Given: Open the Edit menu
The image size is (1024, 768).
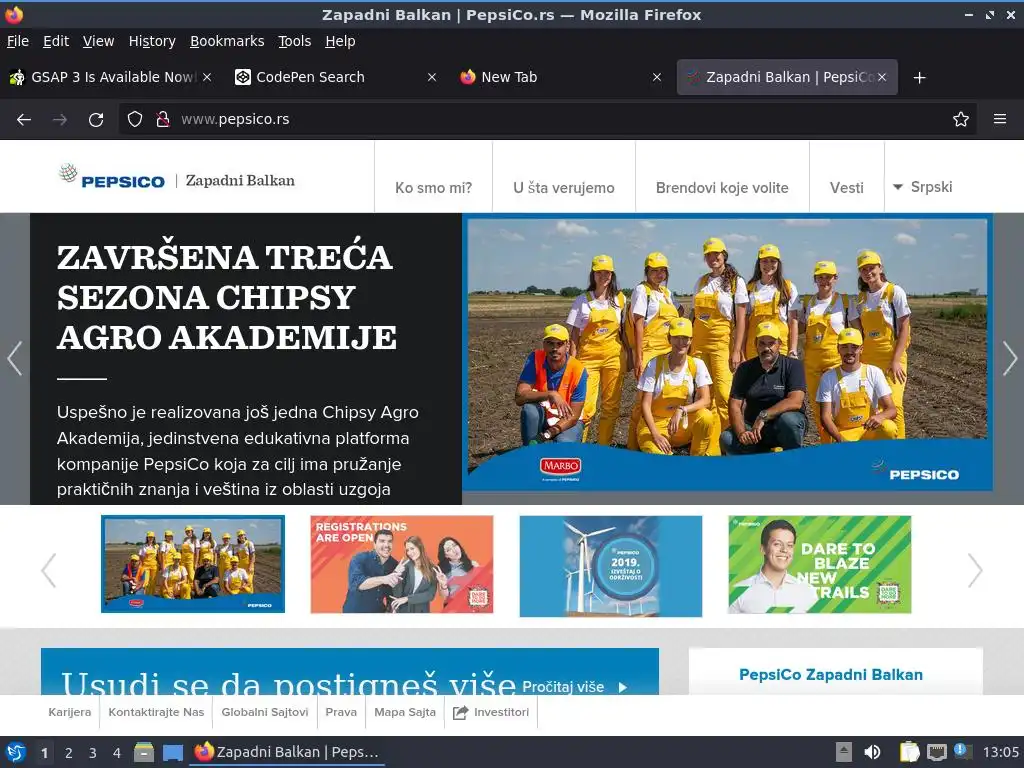Looking at the screenshot, I should pyautogui.click(x=56, y=41).
